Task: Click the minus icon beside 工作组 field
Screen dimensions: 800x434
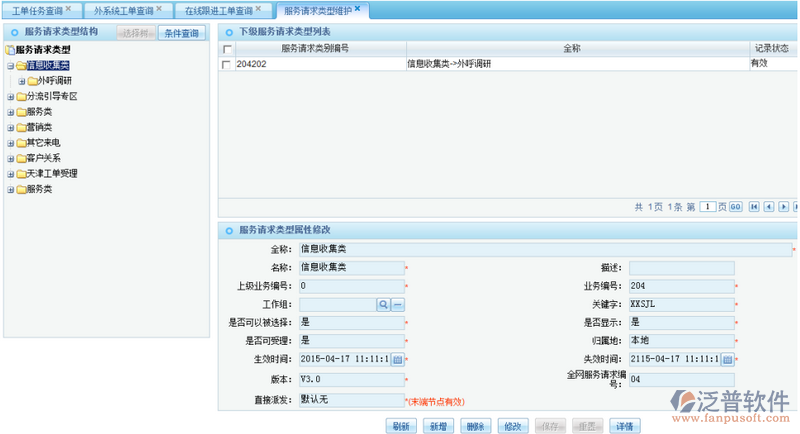Action: click(397, 304)
